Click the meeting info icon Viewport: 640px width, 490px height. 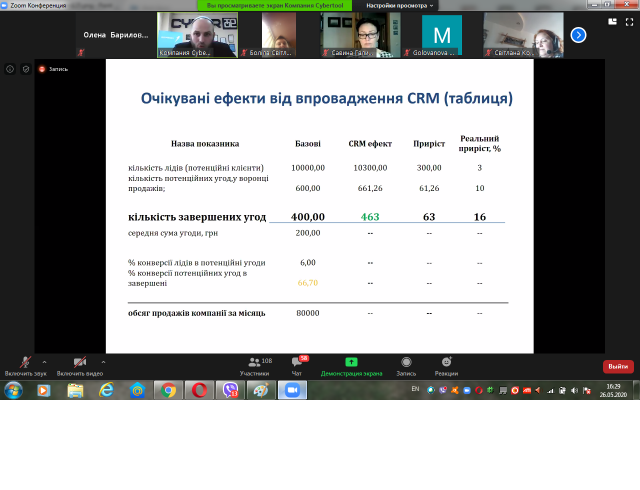pos(10,69)
